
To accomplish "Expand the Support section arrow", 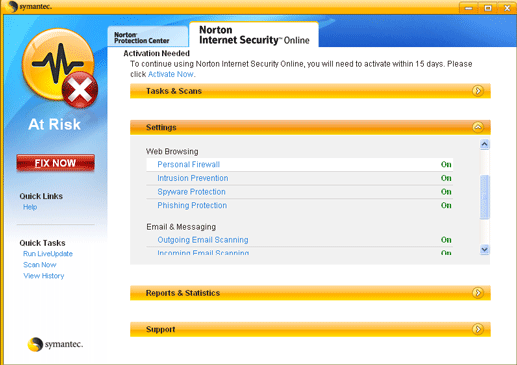I will [x=478, y=329].
